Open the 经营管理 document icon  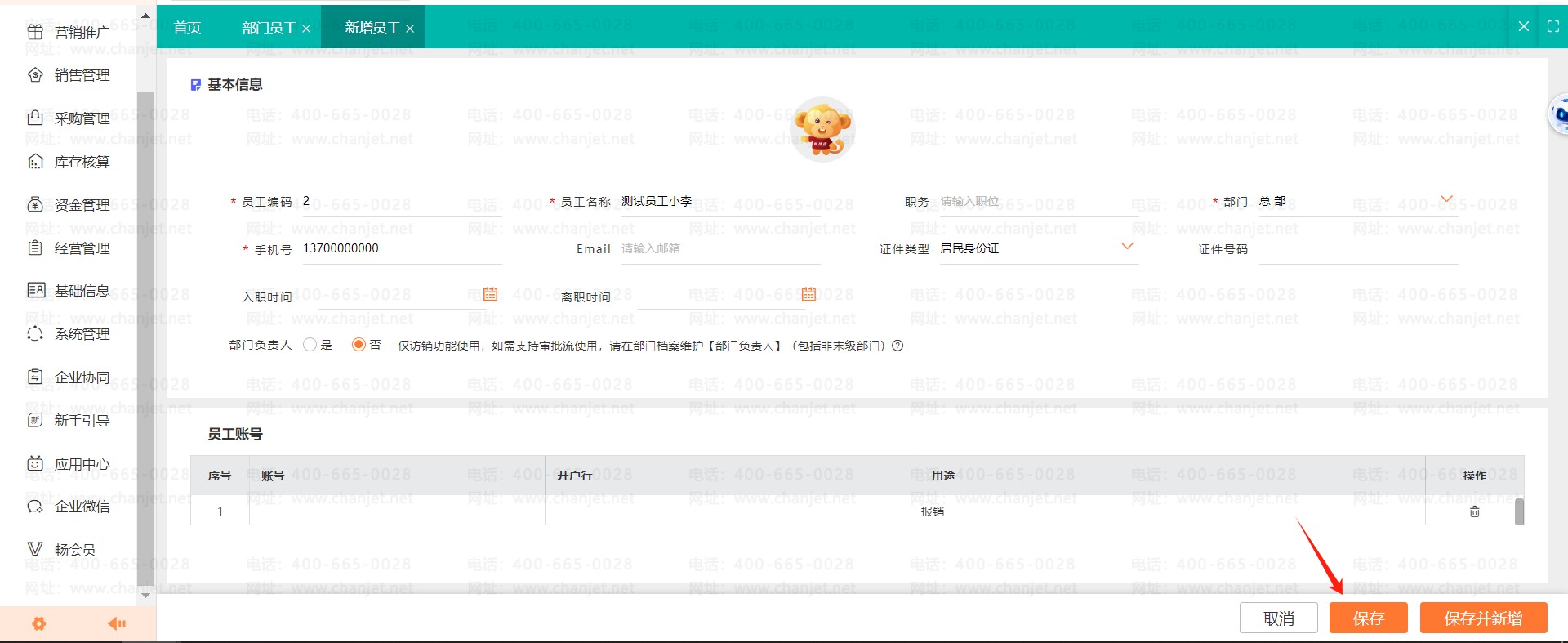click(x=35, y=248)
